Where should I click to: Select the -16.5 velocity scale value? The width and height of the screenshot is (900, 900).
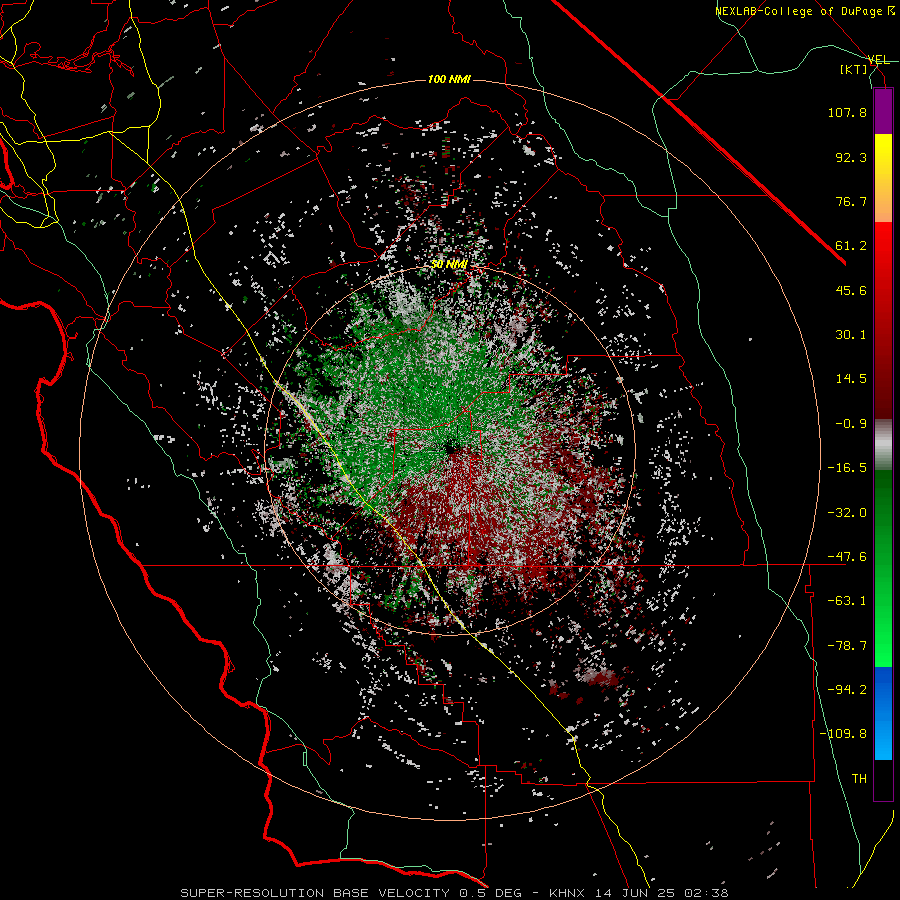tap(847, 468)
